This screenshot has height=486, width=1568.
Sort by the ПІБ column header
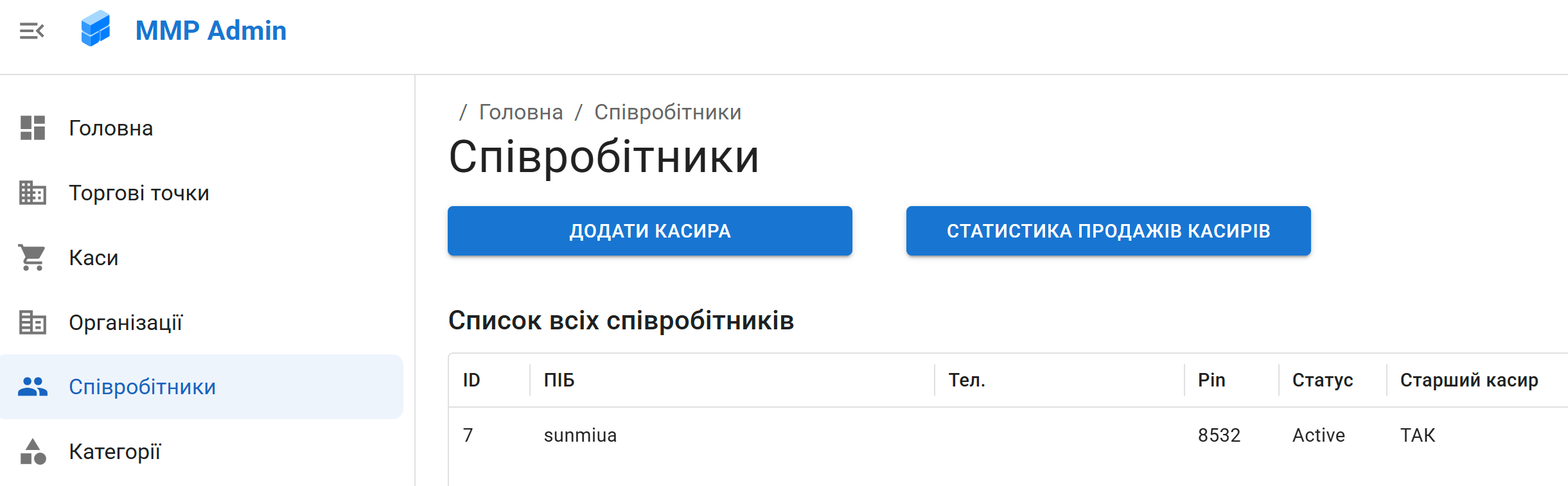559,380
